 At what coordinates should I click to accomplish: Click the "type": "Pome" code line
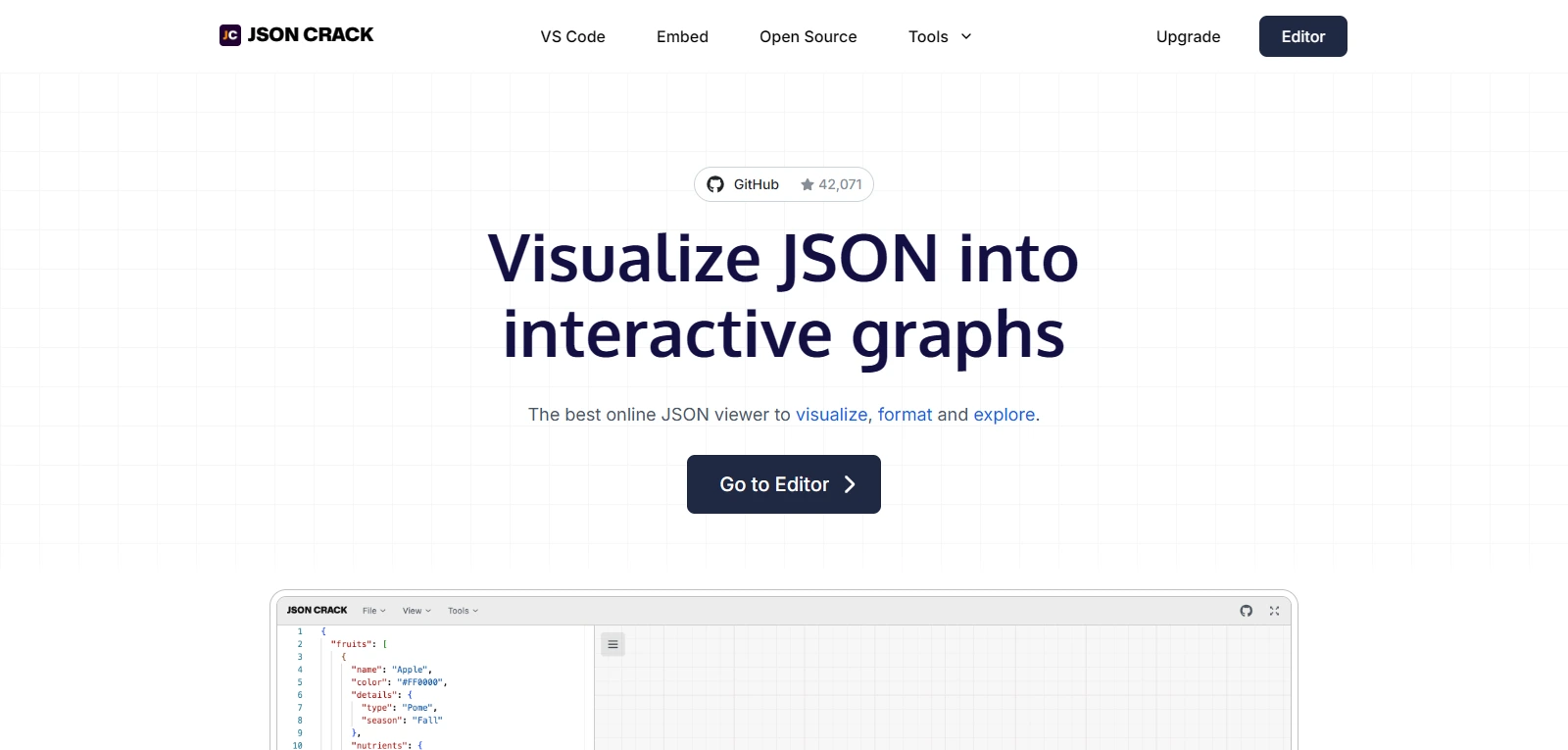click(399, 708)
